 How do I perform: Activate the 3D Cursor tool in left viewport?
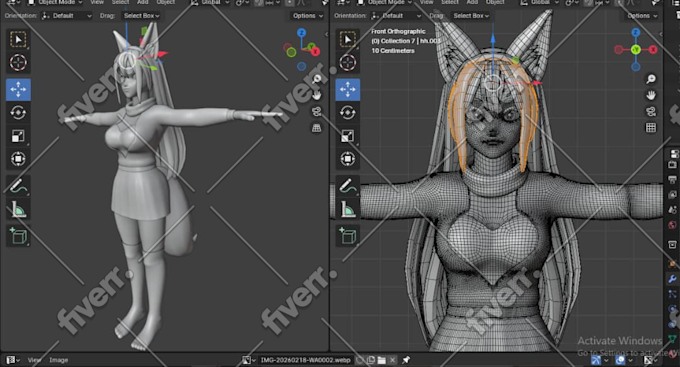coord(18,62)
